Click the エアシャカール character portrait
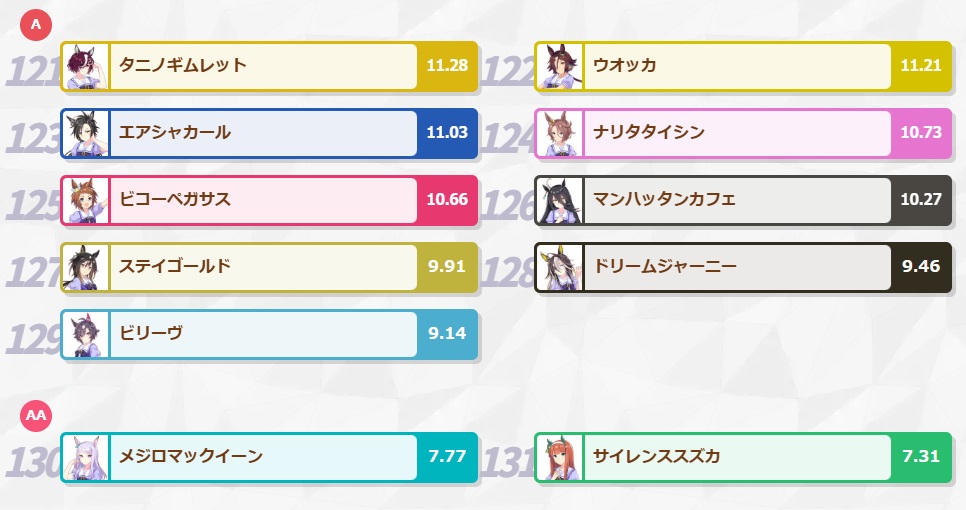Screen dimensions: 966x510 point(86,134)
